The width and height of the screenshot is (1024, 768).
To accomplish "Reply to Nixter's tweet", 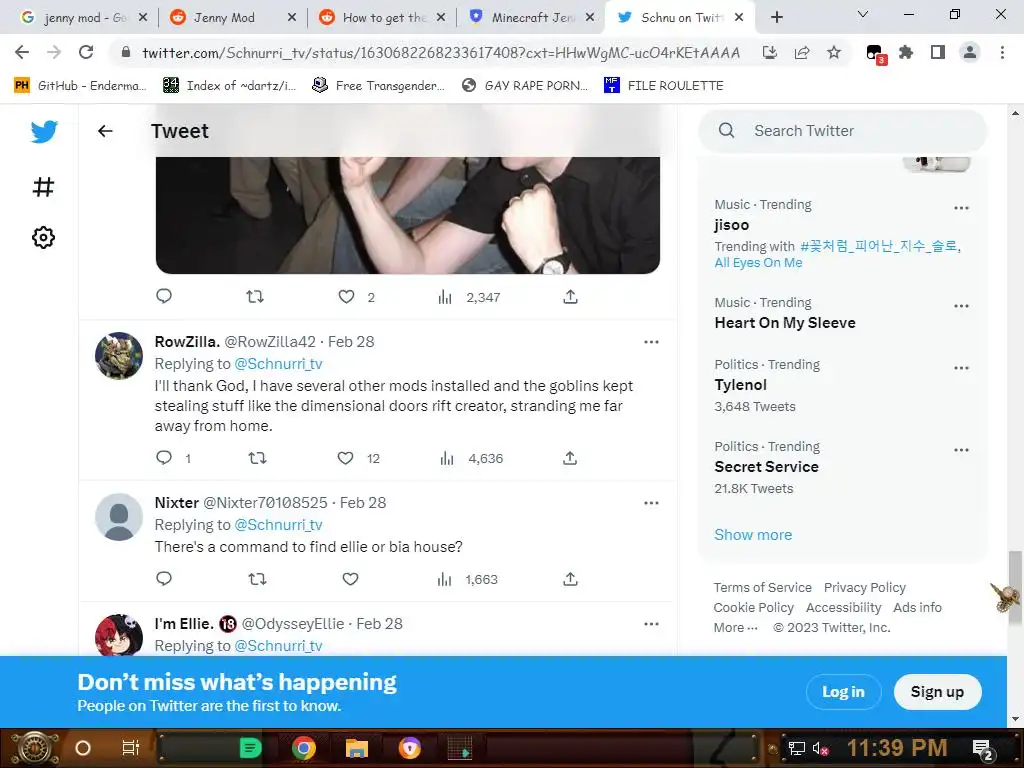I will coord(164,579).
